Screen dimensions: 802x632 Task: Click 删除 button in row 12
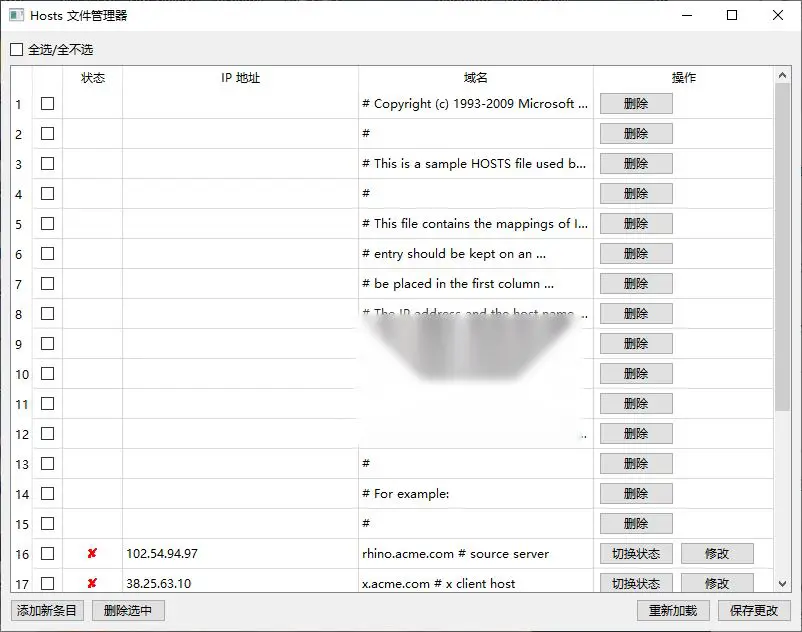[636, 434]
